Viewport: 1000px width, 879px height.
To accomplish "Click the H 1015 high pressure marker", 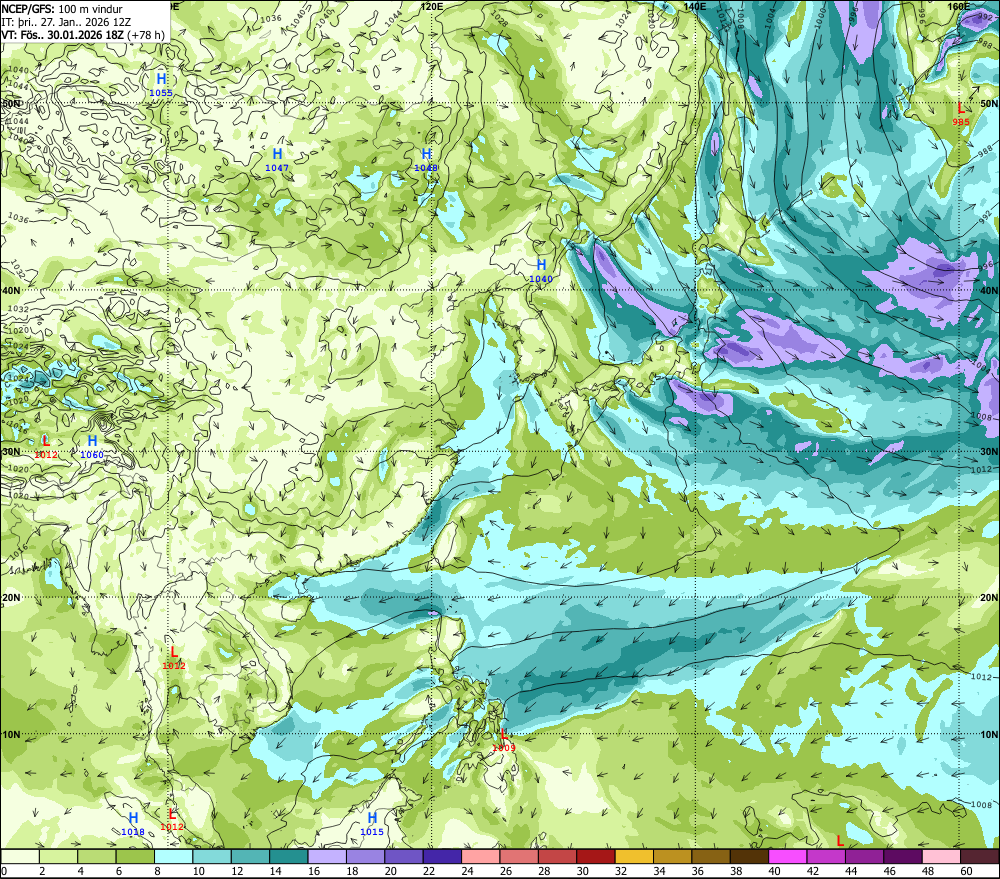I will coord(372,824).
